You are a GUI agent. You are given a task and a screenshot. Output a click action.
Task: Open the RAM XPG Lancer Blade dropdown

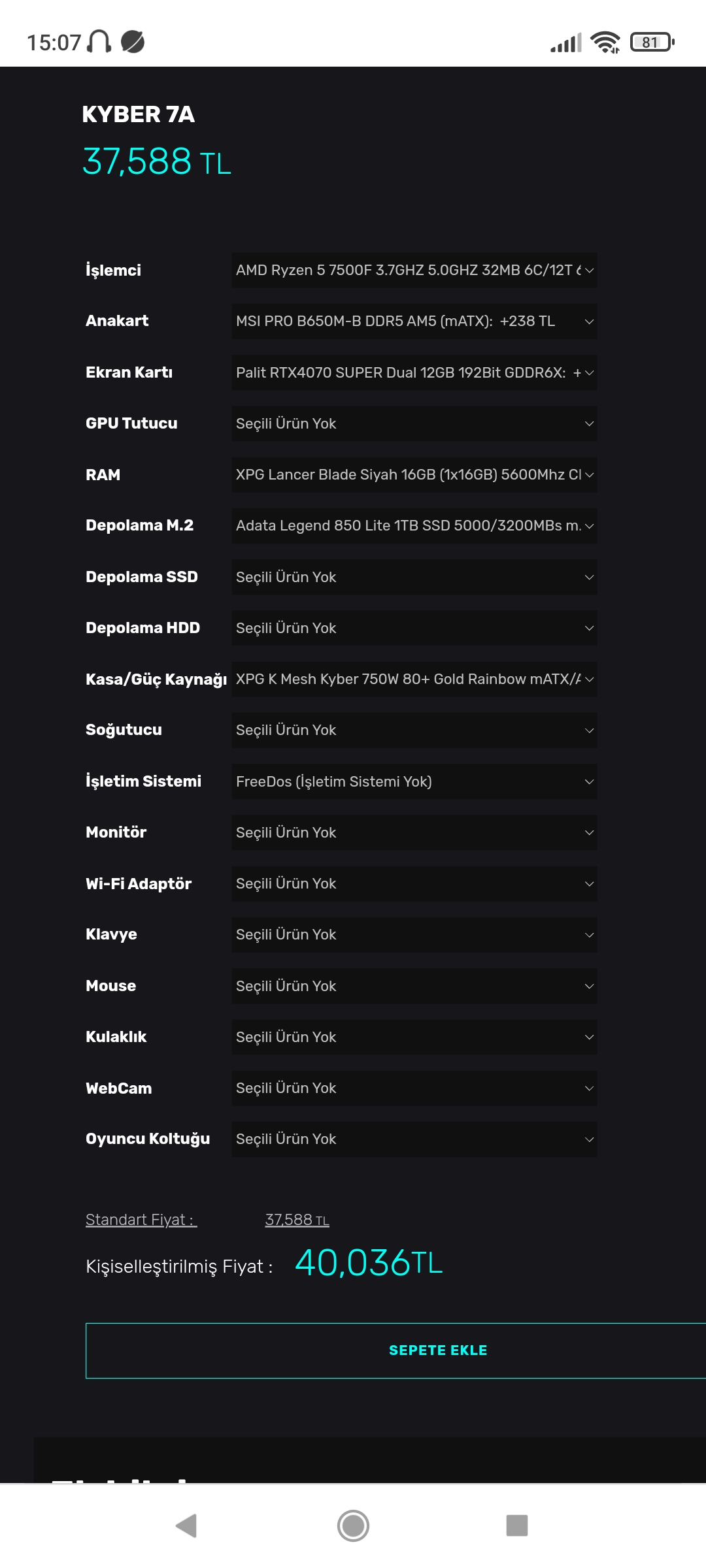[x=414, y=475]
